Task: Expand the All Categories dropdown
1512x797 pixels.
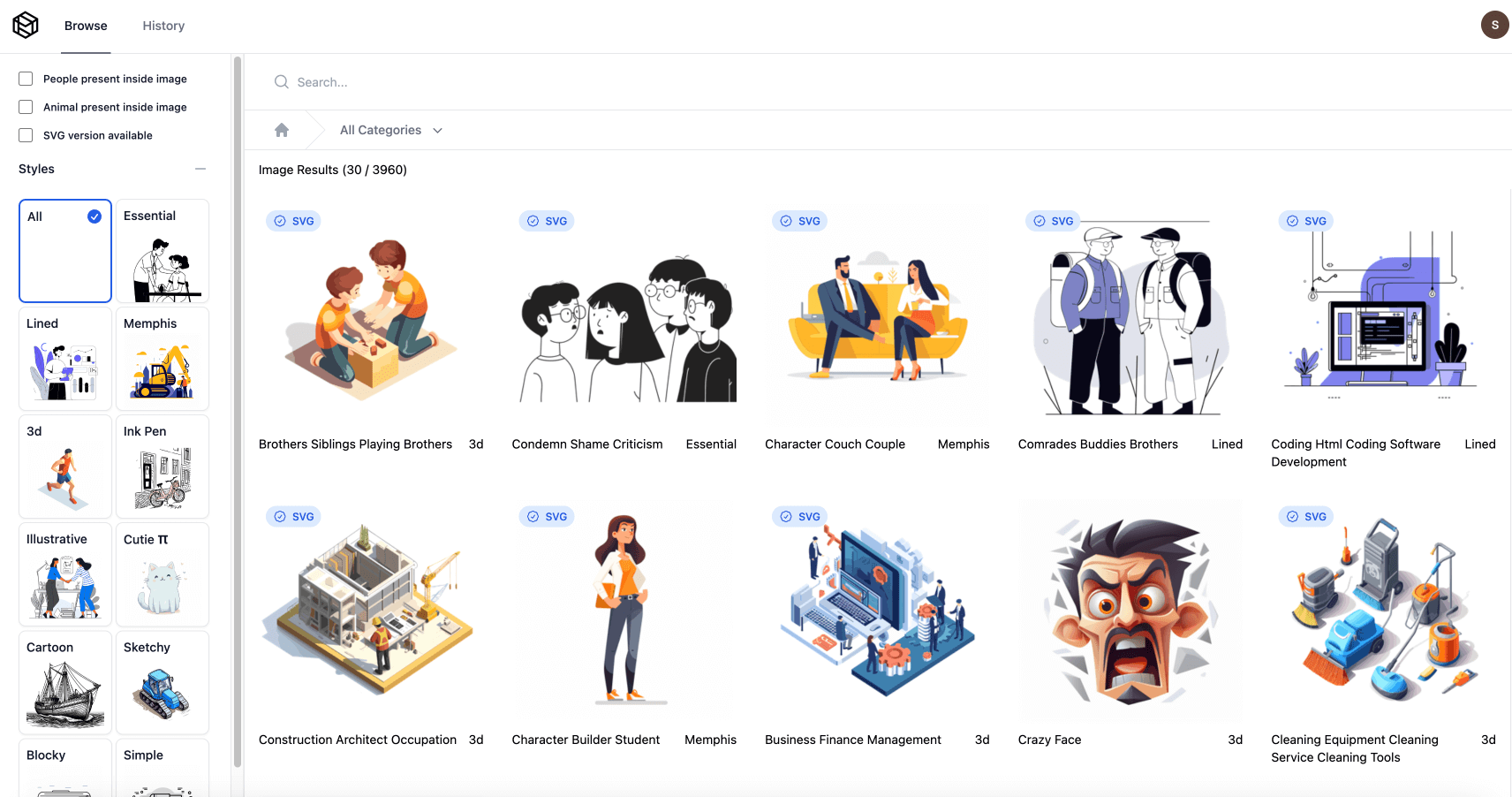Action: (390, 130)
